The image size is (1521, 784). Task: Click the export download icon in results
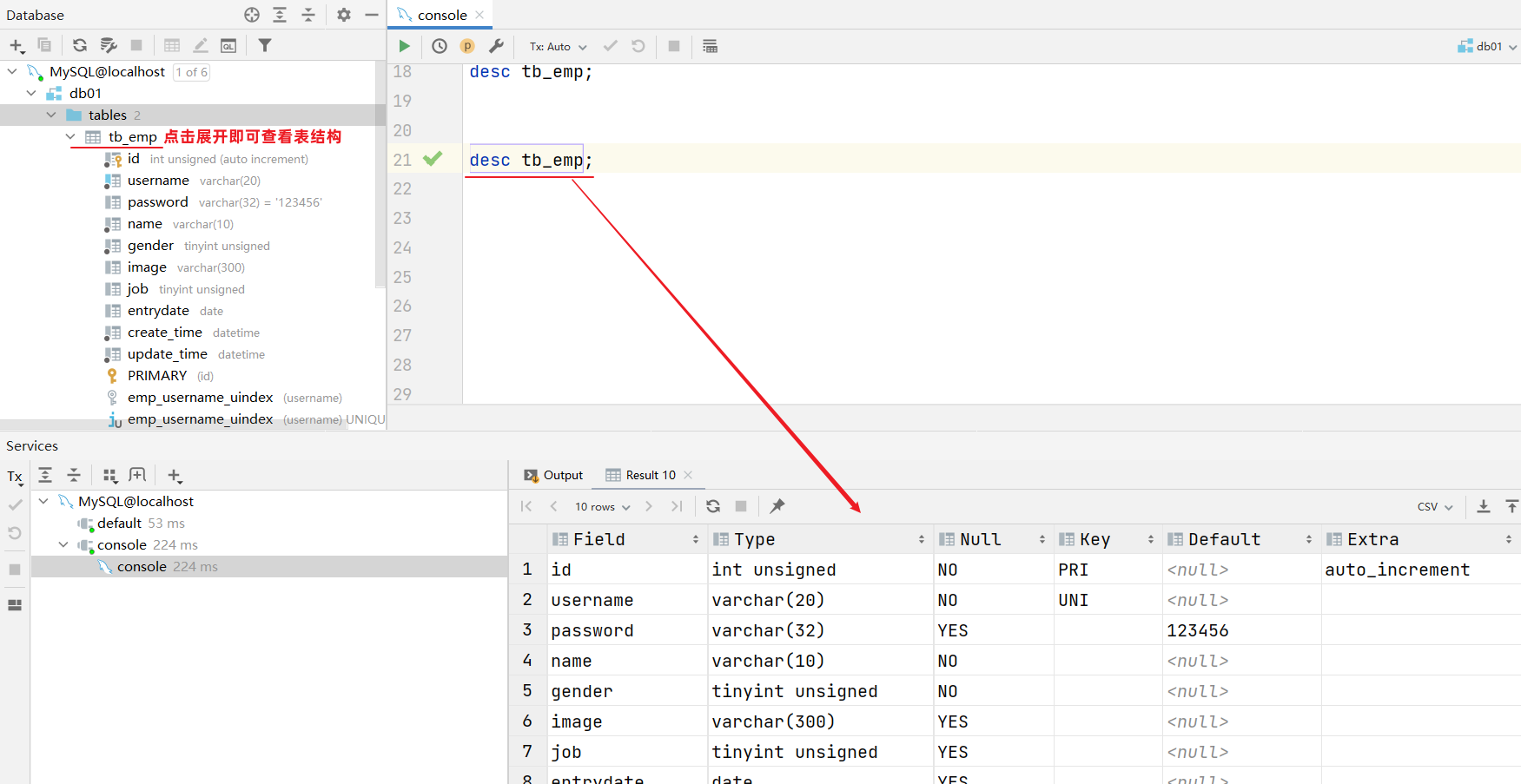[x=1484, y=506]
